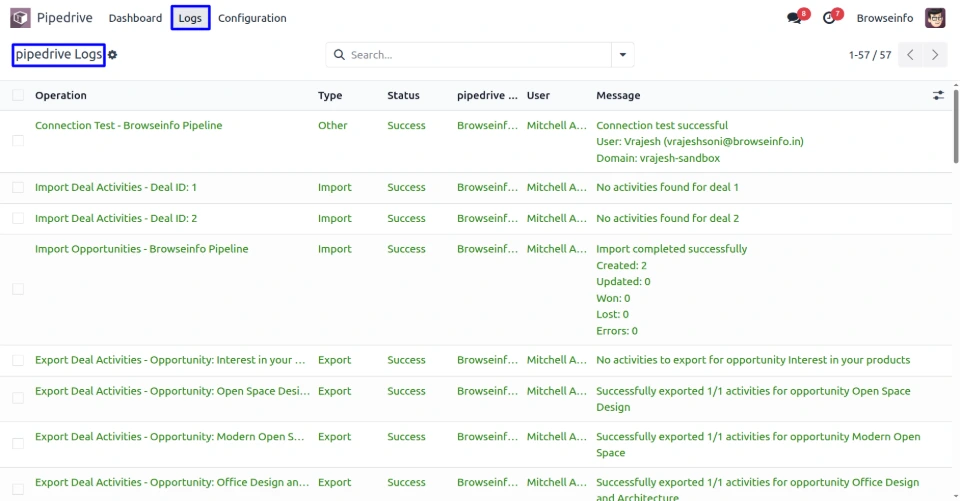Open the Configuration menu
Image resolution: width=960 pixels, height=501 pixels.
click(x=252, y=18)
